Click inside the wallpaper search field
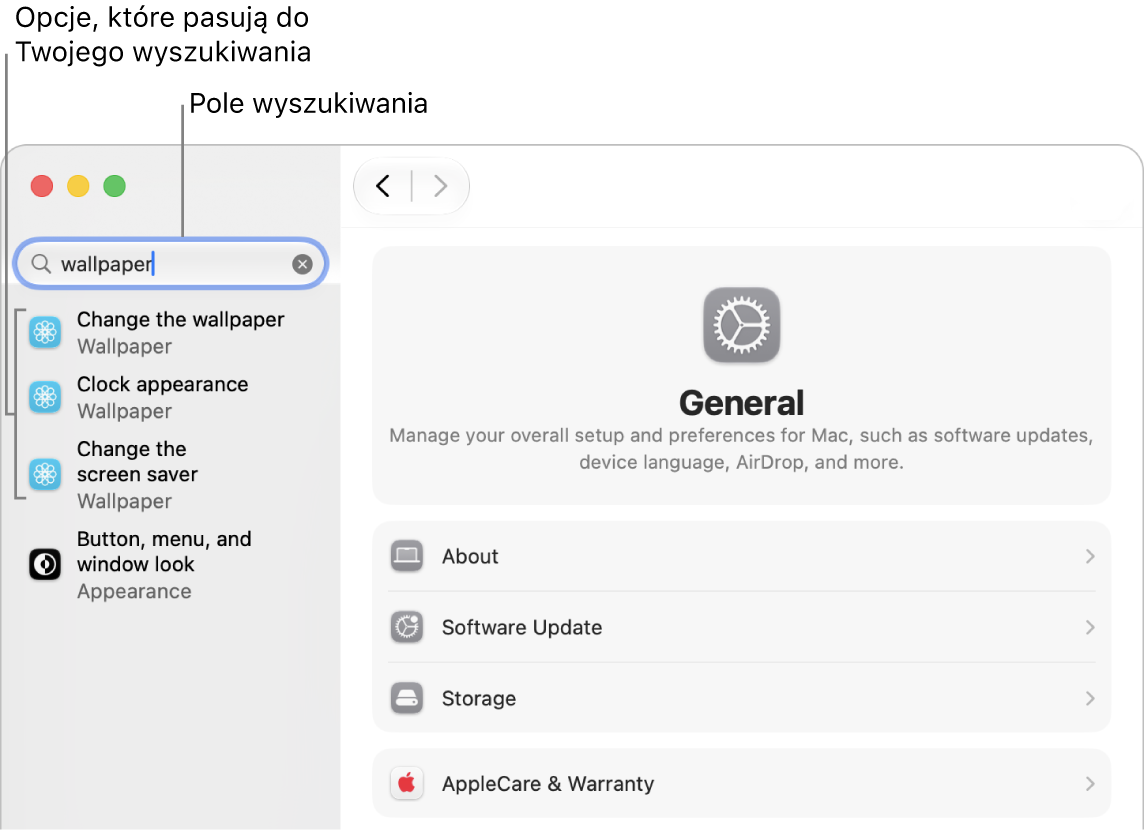The height and width of the screenshot is (830, 1144). pos(170,263)
